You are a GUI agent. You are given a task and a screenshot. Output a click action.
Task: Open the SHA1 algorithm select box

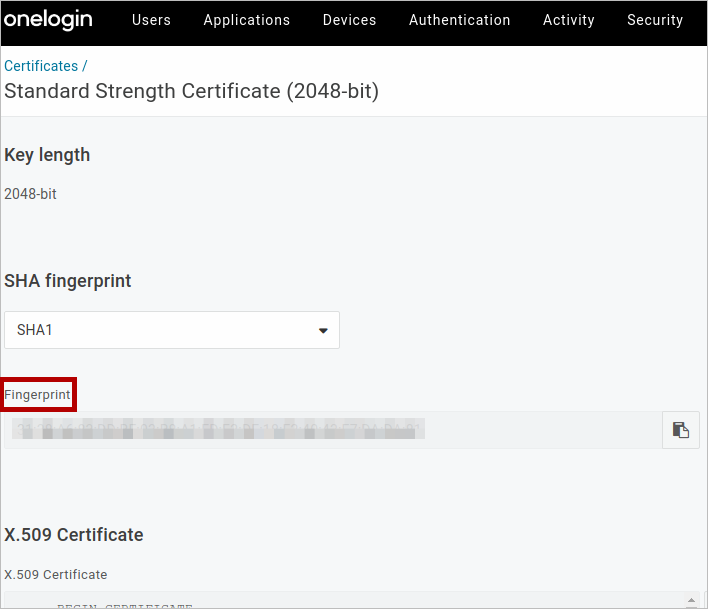pyautogui.click(x=171, y=330)
